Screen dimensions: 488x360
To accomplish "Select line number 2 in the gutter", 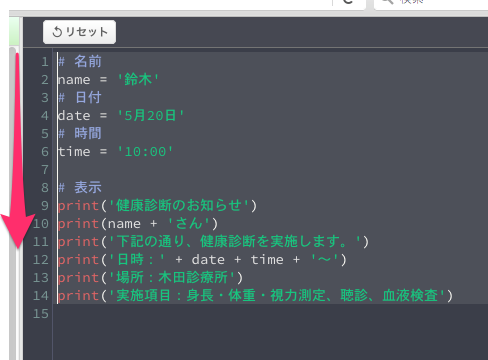I will [45, 80].
